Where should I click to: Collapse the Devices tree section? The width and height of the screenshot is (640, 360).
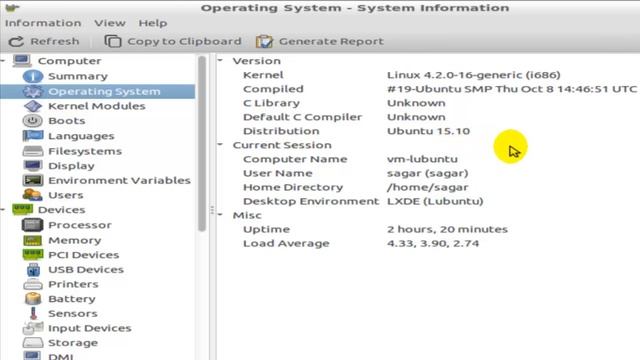[3, 209]
